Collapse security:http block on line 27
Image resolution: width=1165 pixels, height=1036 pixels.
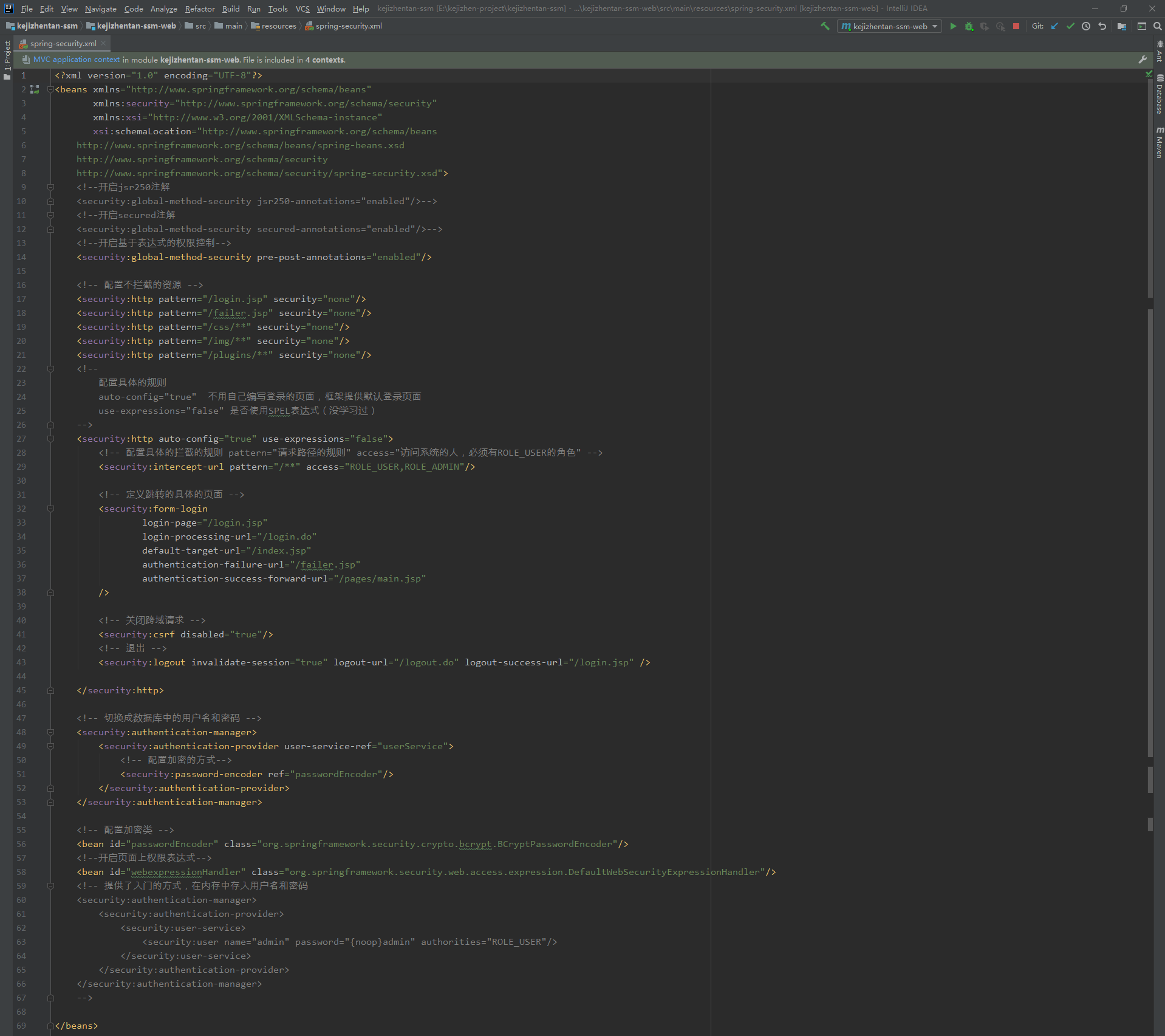(x=51, y=439)
